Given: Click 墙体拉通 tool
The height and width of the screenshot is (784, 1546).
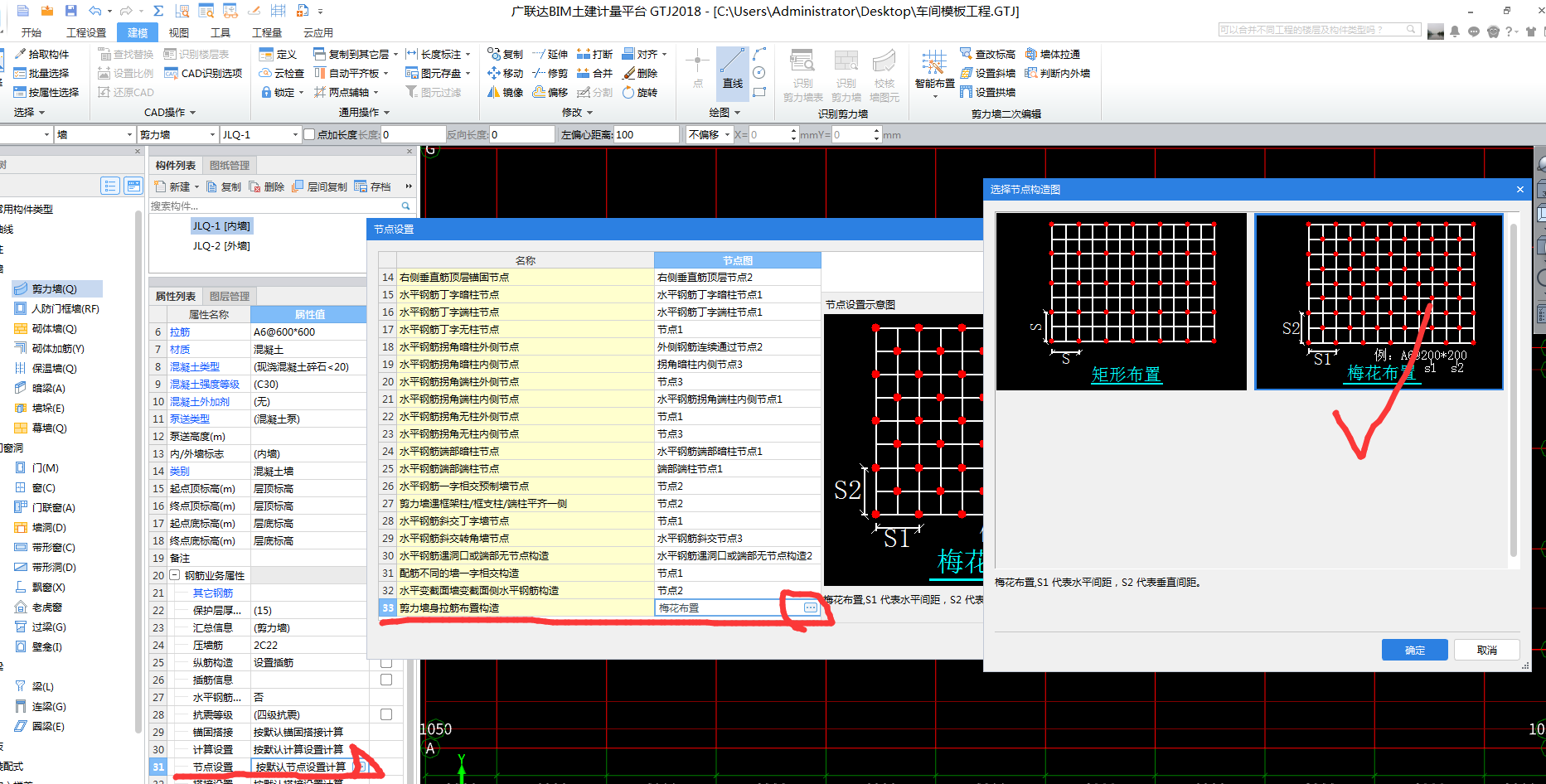Looking at the screenshot, I should [1052, 54].
